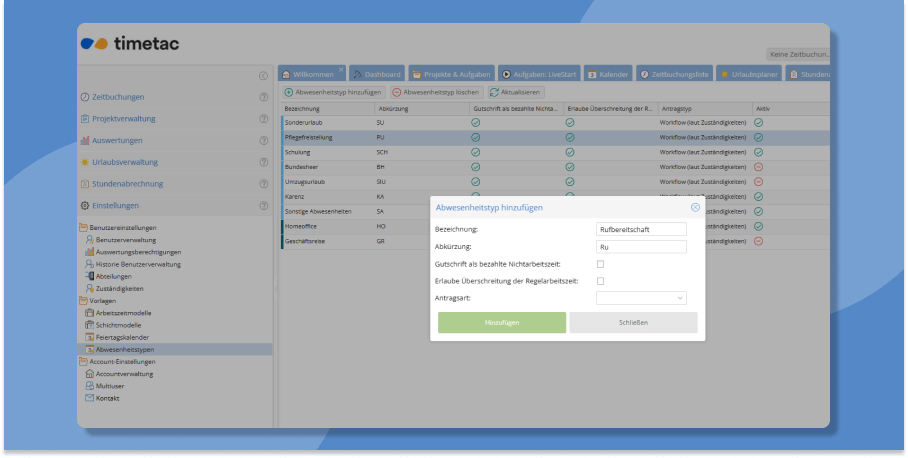
Task: Enable Gutschrift als bezahlte Nichtarbeitszeit checkbox
Action: click(600, 264)
